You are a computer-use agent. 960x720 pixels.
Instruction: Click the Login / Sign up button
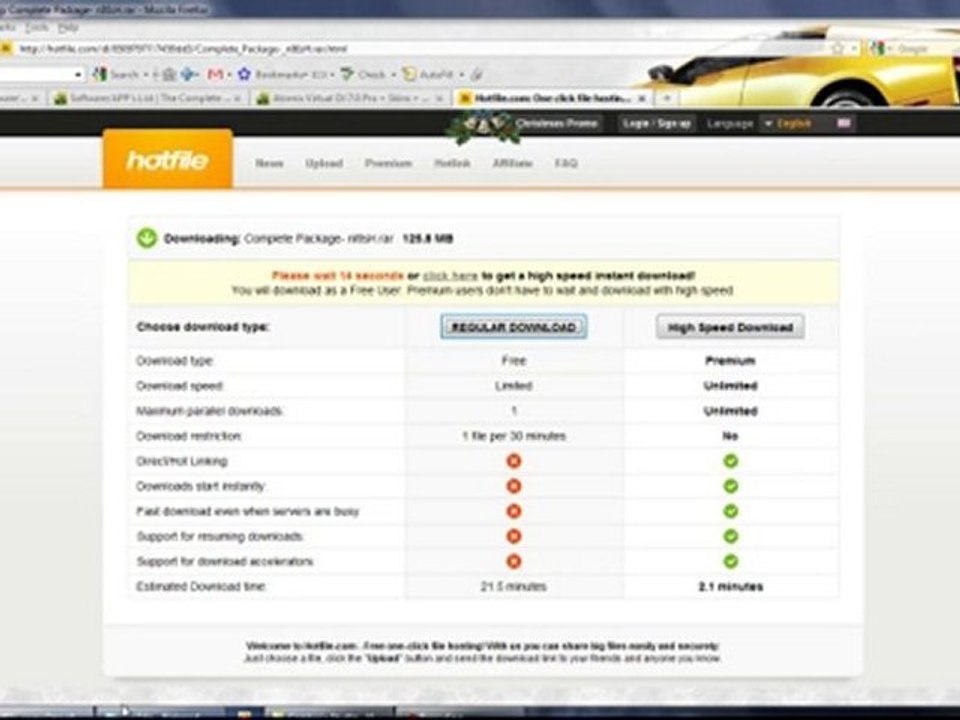point(656,123)
